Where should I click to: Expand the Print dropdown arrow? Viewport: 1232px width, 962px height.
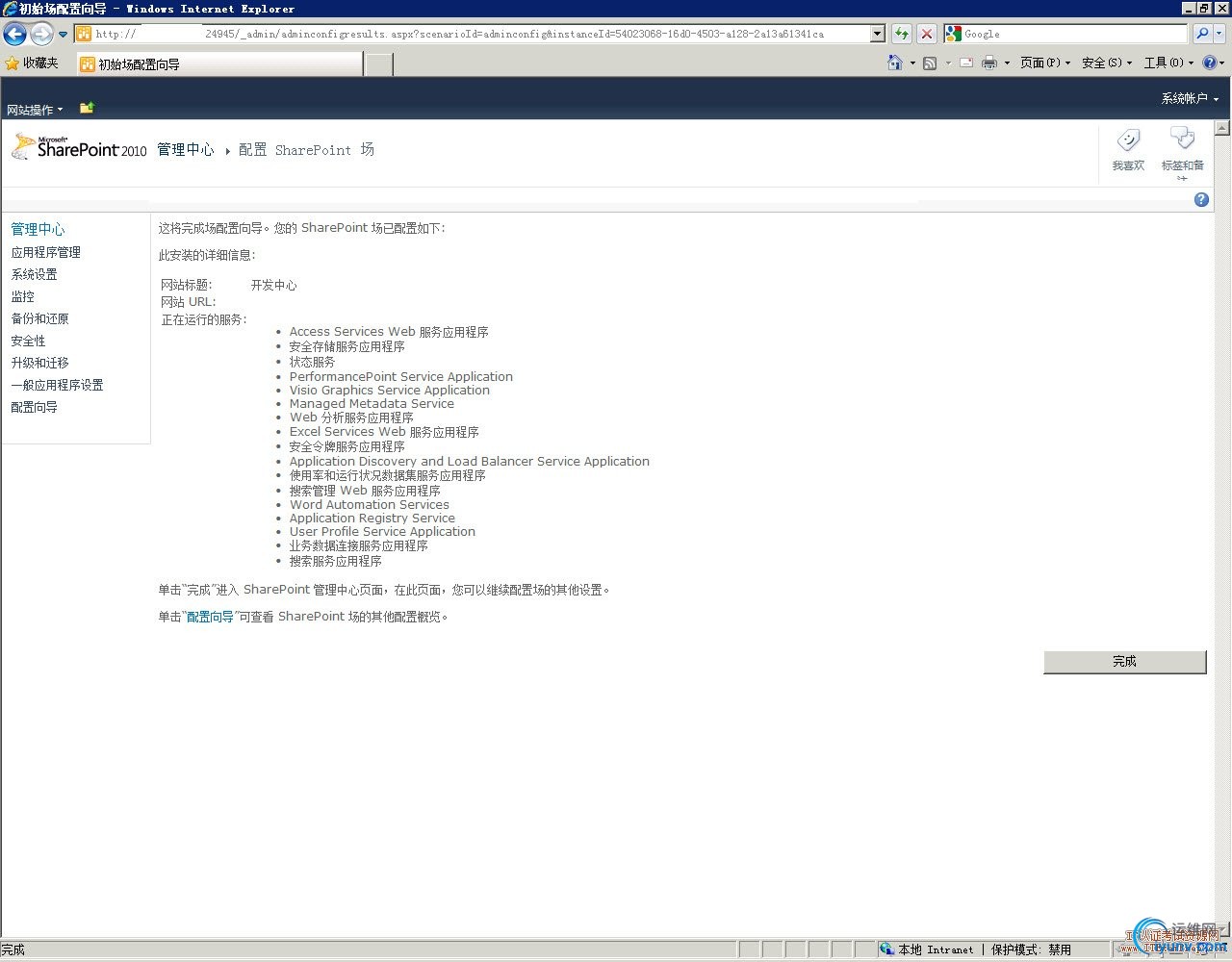click(1007, 63)
